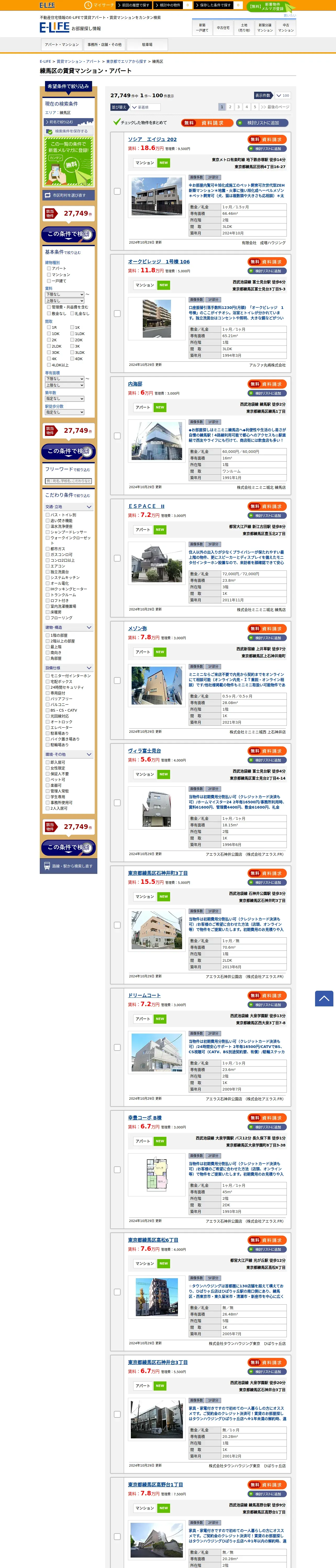
Task: Click 検討リストに追加 for オークビレッジ 1号棟 106
Action: (267, 271)
